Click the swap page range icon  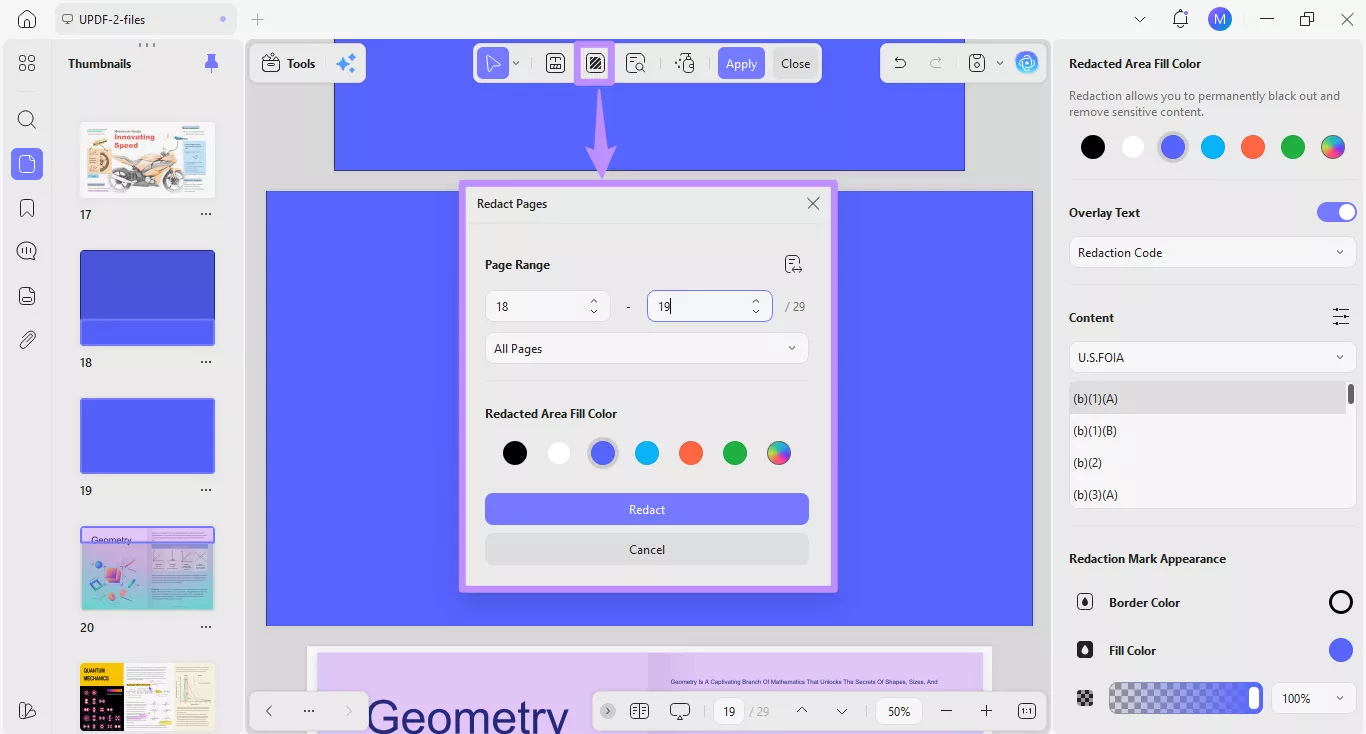coord(793,264)
